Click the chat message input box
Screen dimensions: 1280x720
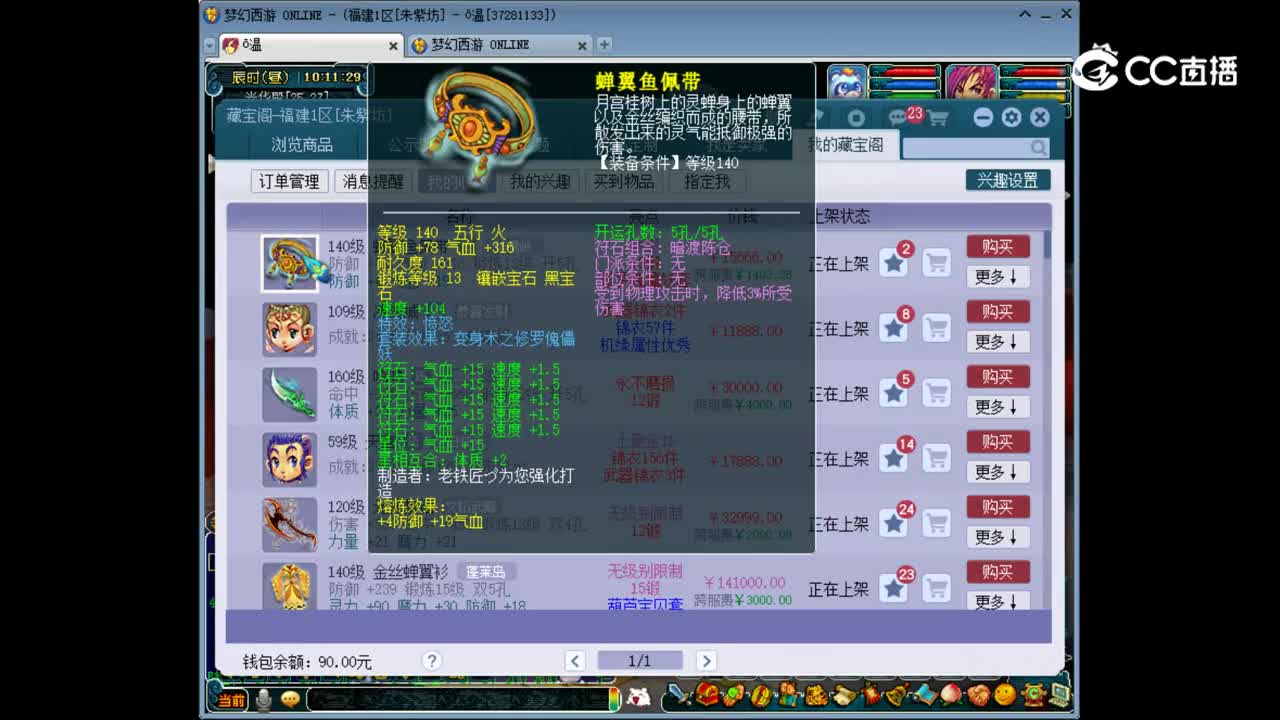[458, 700]
